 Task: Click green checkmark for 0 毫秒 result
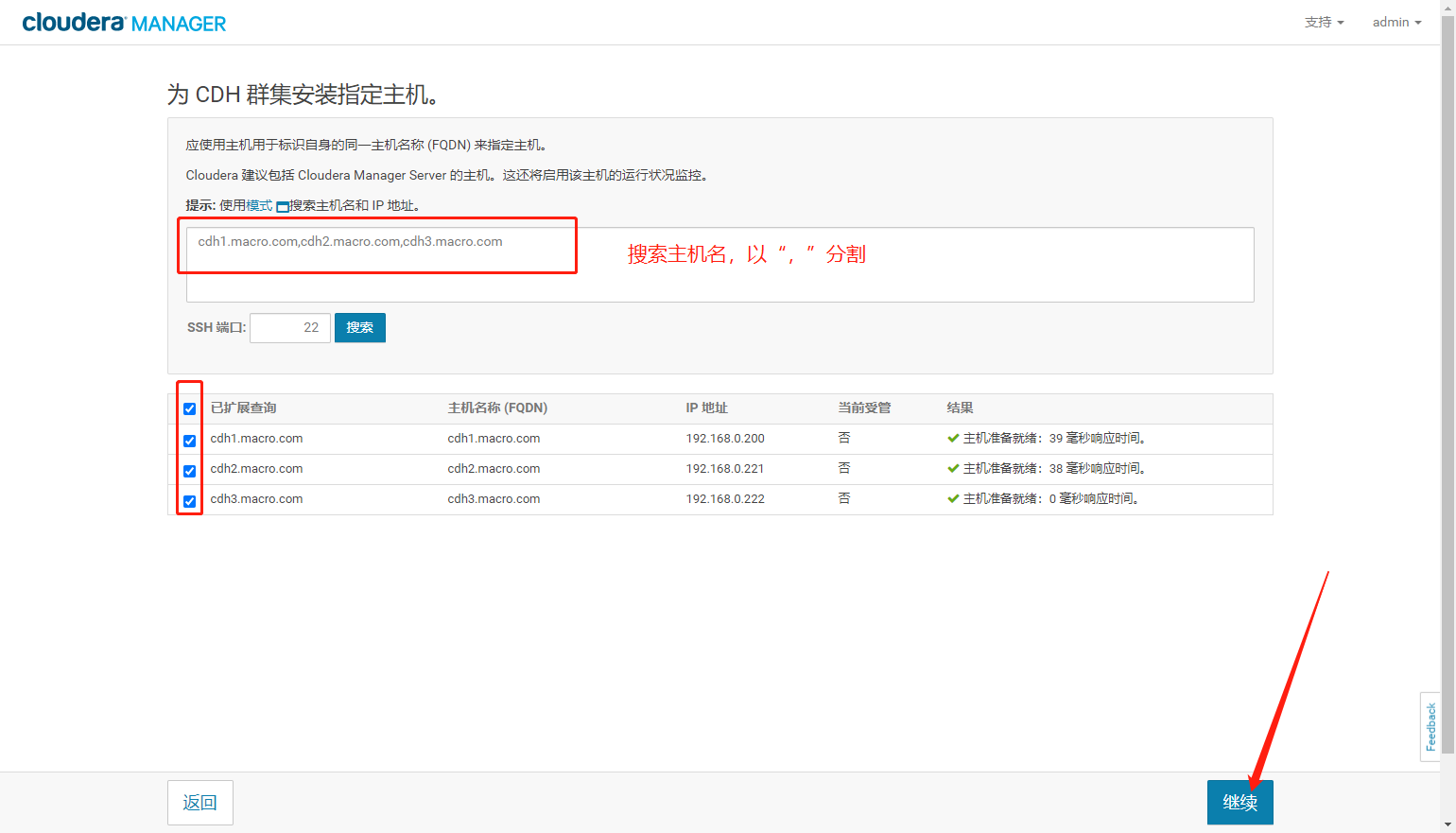tap(953, 499)
